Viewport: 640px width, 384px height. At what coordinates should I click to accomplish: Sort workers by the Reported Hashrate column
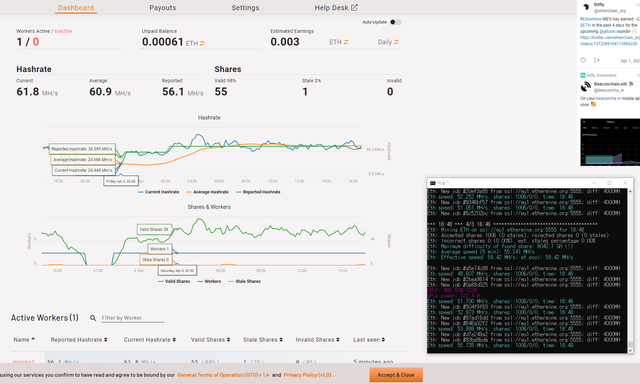79,340
